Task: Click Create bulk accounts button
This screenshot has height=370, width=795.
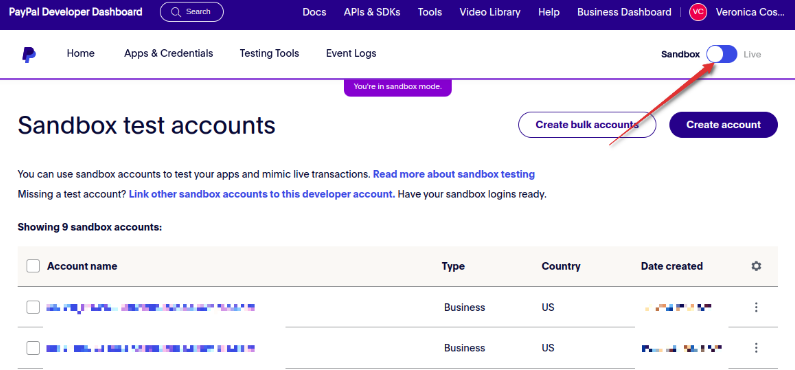Action: (587, 125)
